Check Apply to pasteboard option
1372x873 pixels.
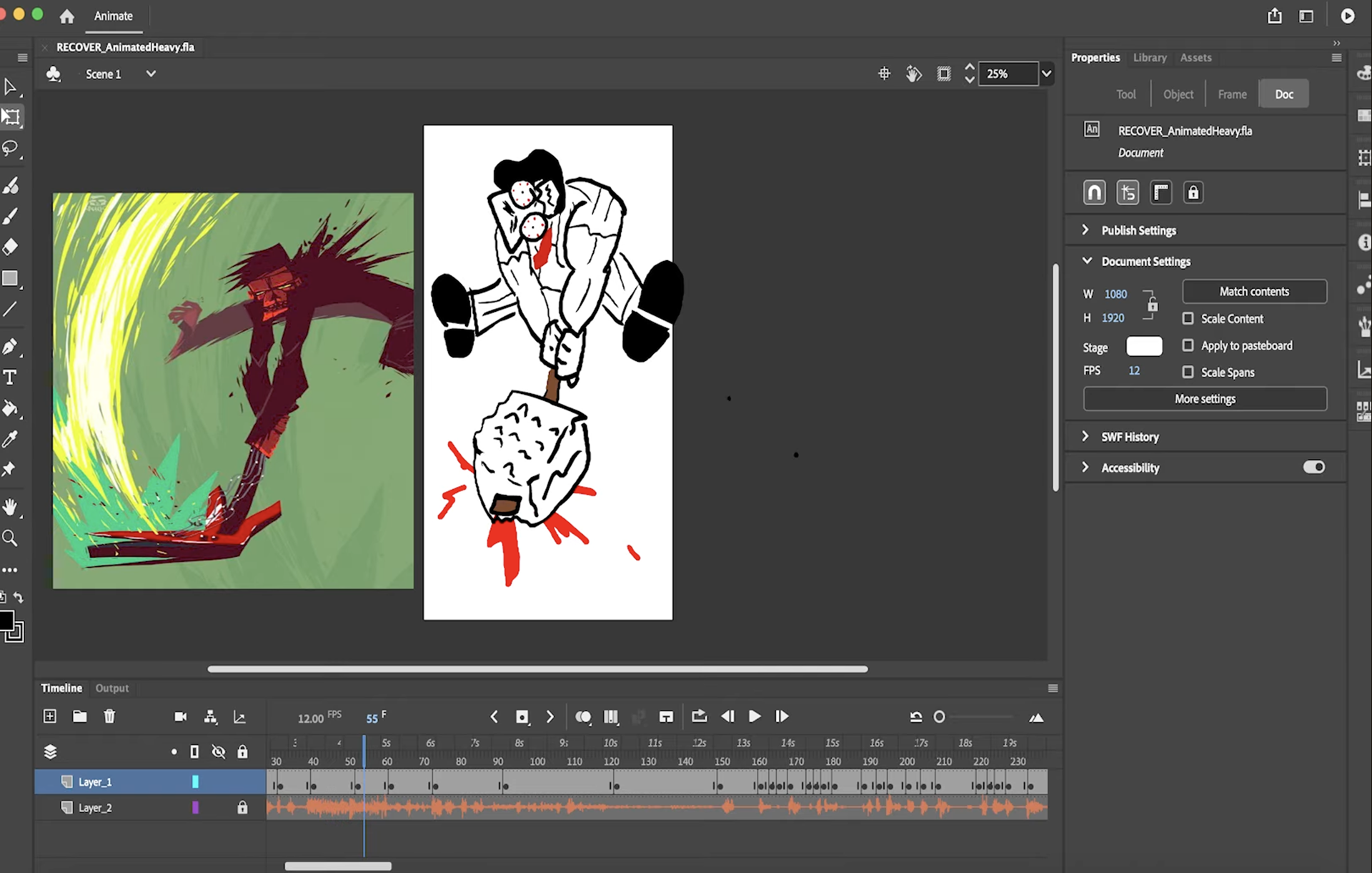pos(1188,345)
